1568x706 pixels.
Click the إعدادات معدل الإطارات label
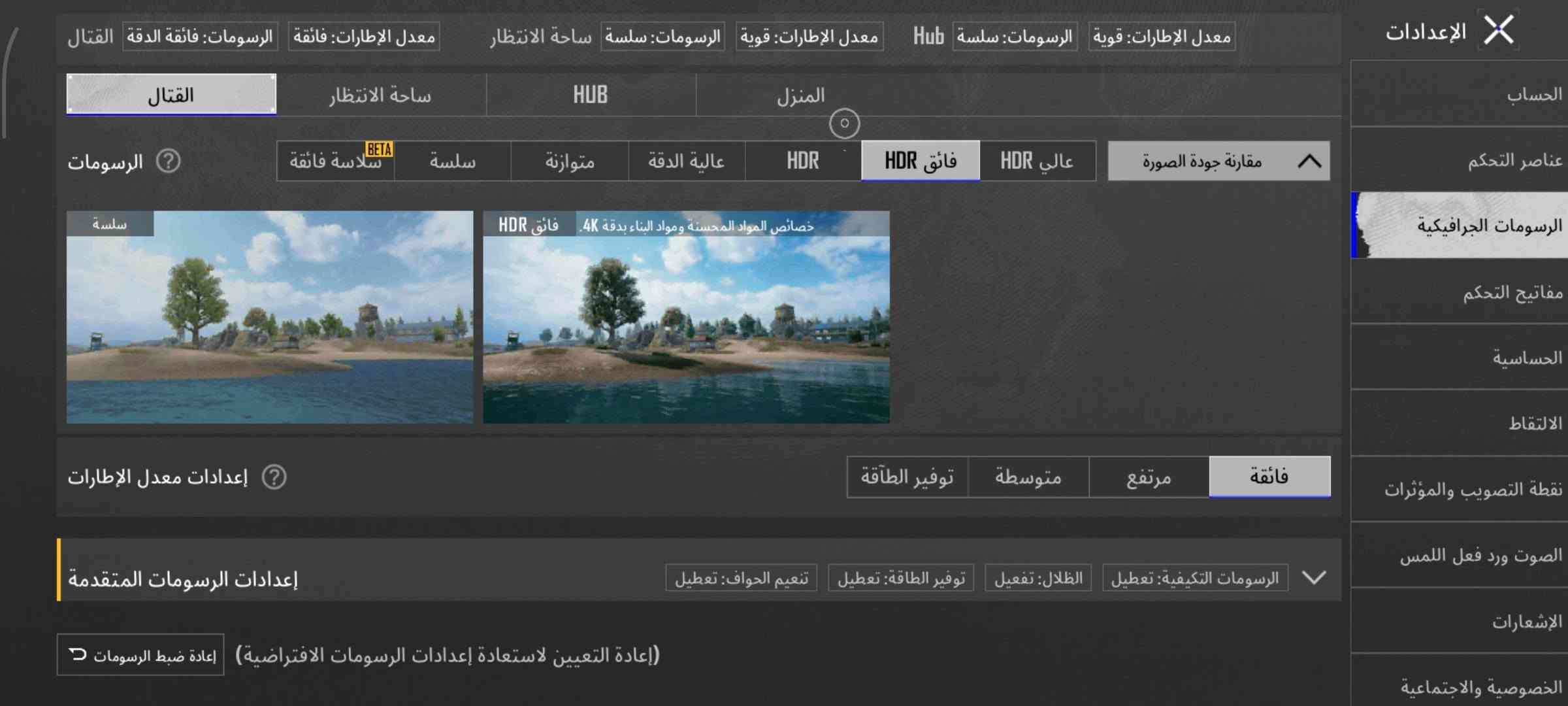coord(157,477)
